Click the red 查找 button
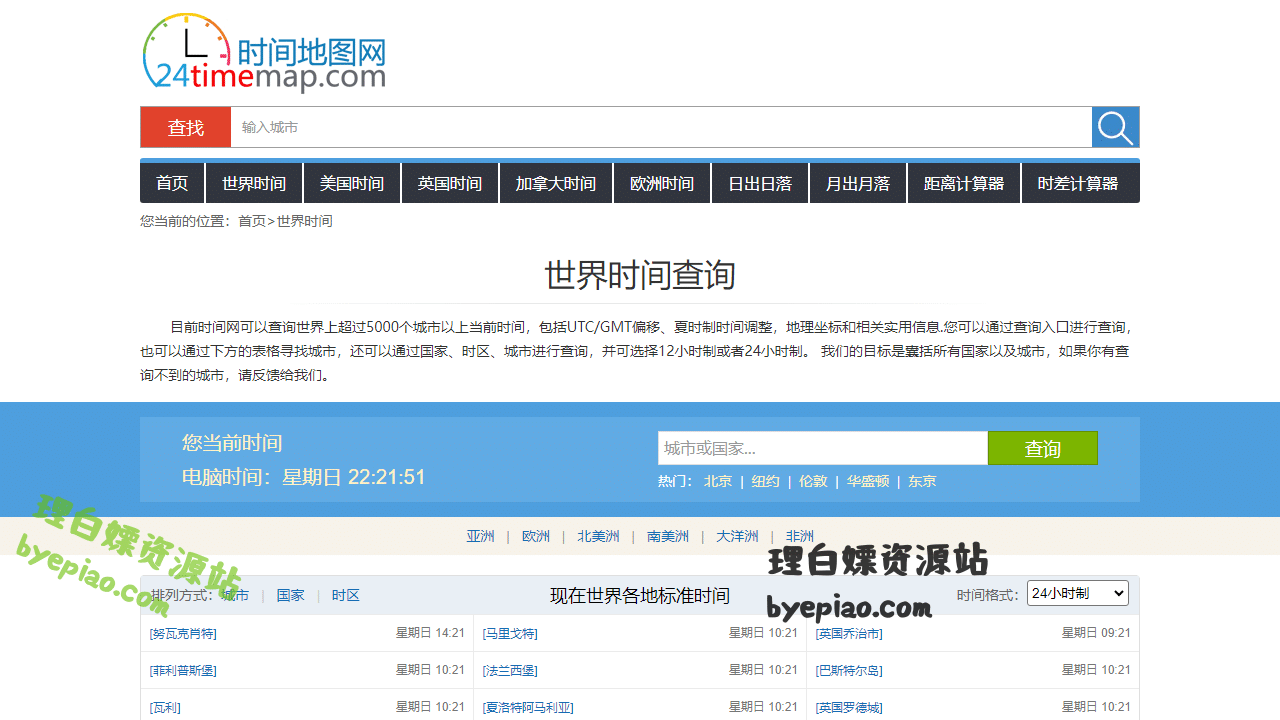Screen dimensions: 1280x720 [185, 127]
